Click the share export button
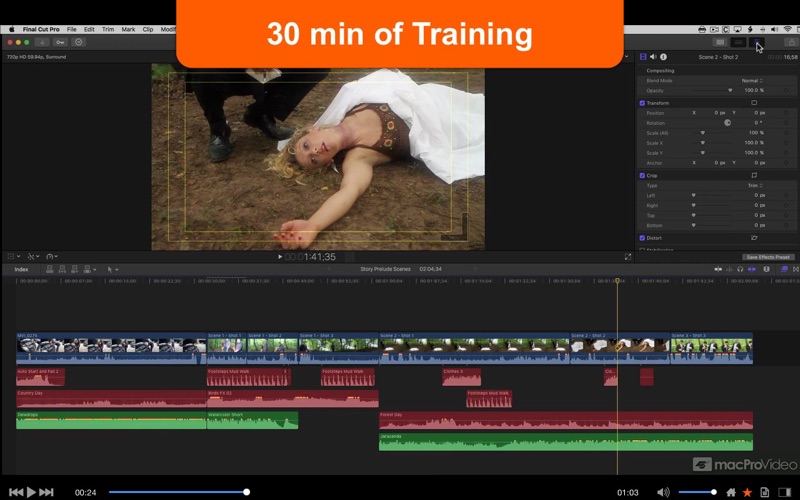The image size is (800, 500). pos(791,42)
